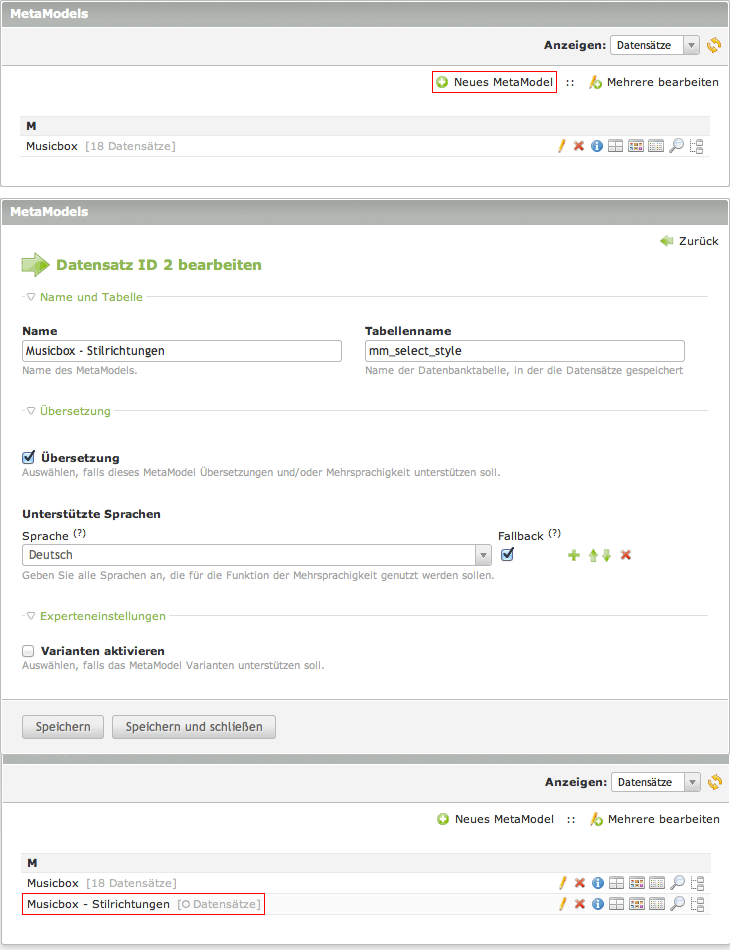Click the pencil edit icon for Musicbox - Stilrichtungen
Viewport: 730px width, 950px height.
point(562,904)
